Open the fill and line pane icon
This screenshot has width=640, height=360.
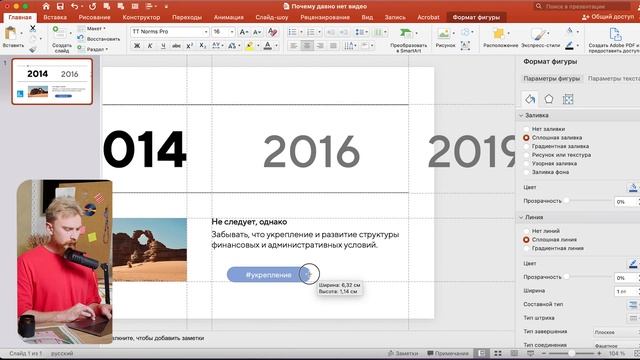530,99
